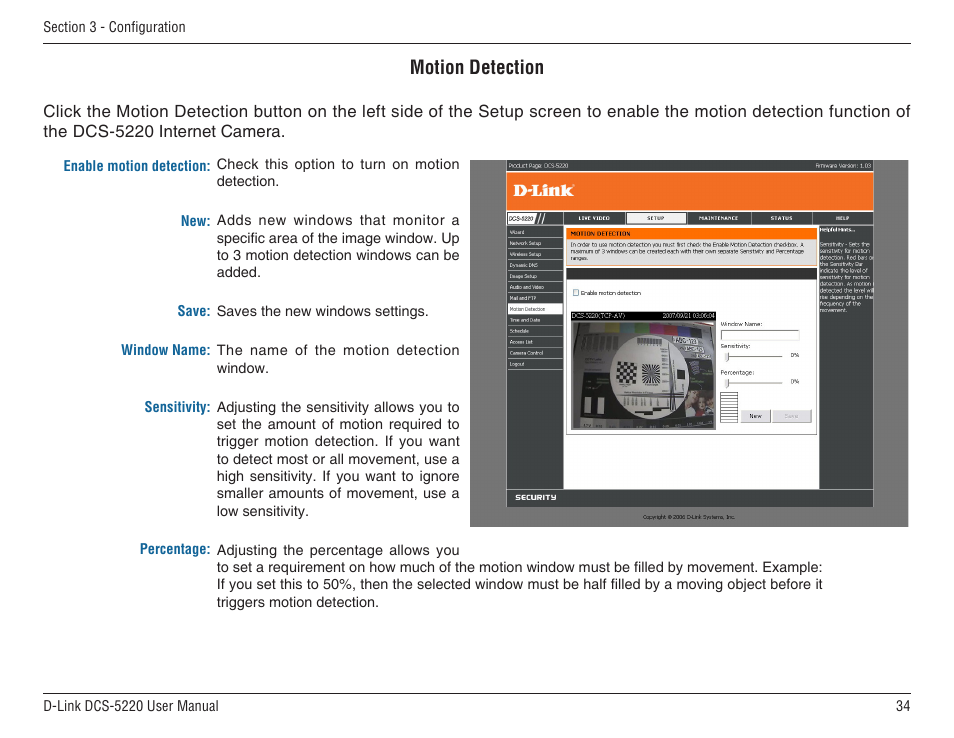954x738 pixels.
Task: Select Wireless Setup in the sidebar
Action: [535, 254]
